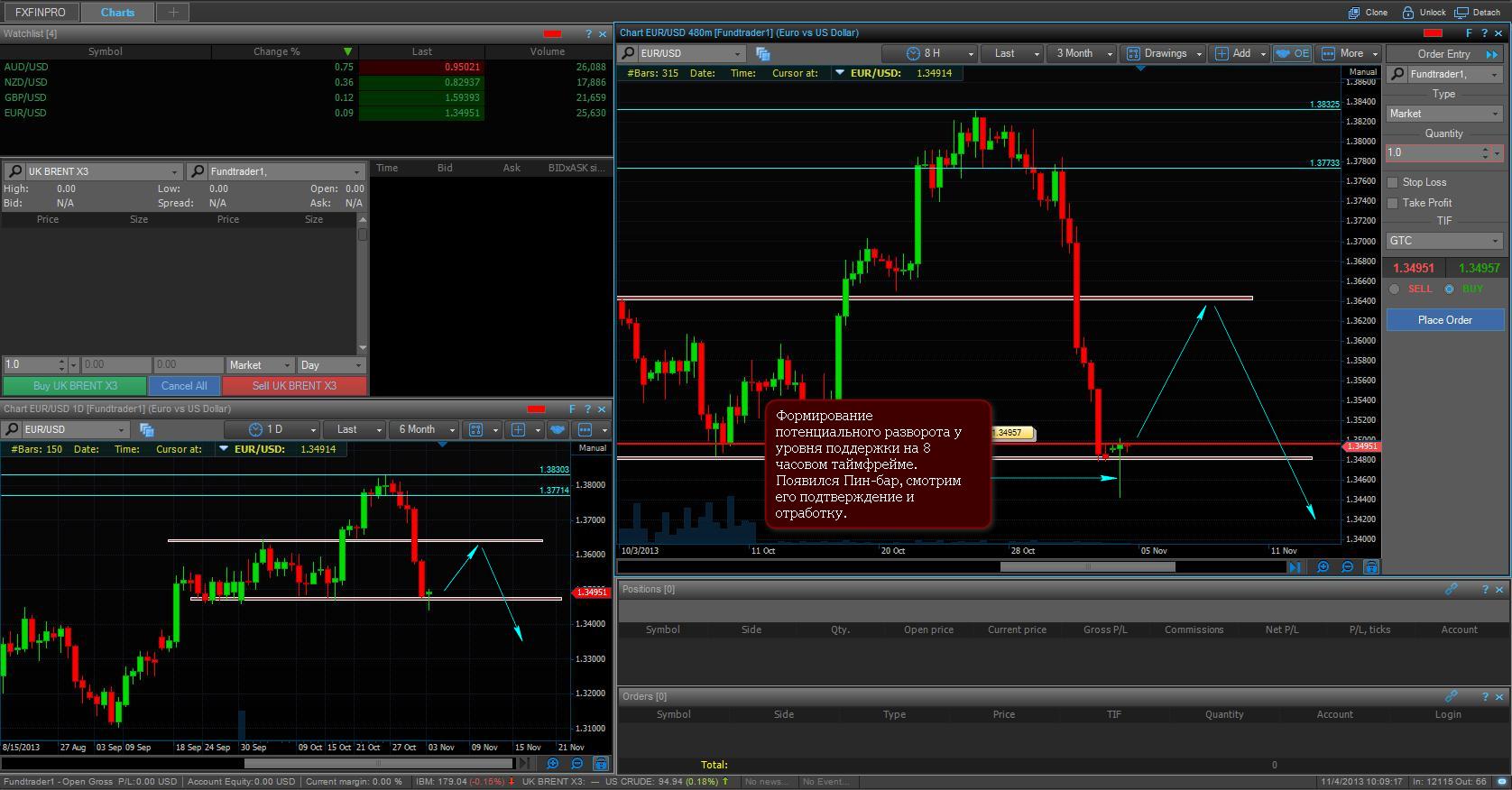Select the BUY radio button
Image resolution: width=1512 pixels, height=790 pixels.
click(x=1449, y=289)
